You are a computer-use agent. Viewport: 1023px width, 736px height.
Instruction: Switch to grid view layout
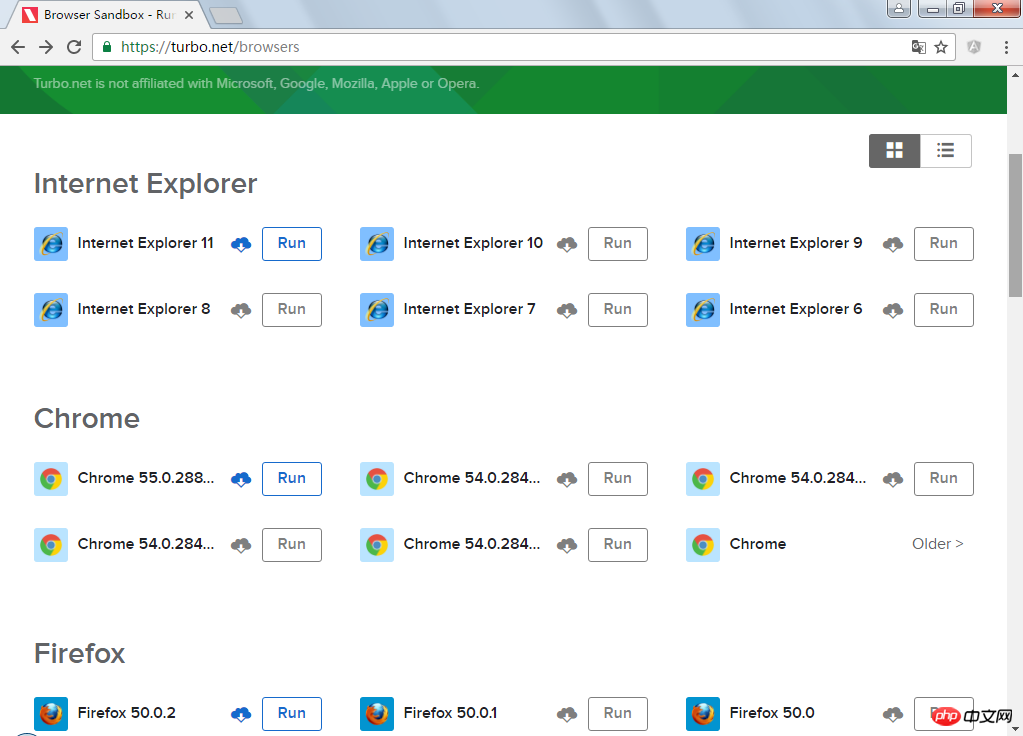click(x=894, y=151)
